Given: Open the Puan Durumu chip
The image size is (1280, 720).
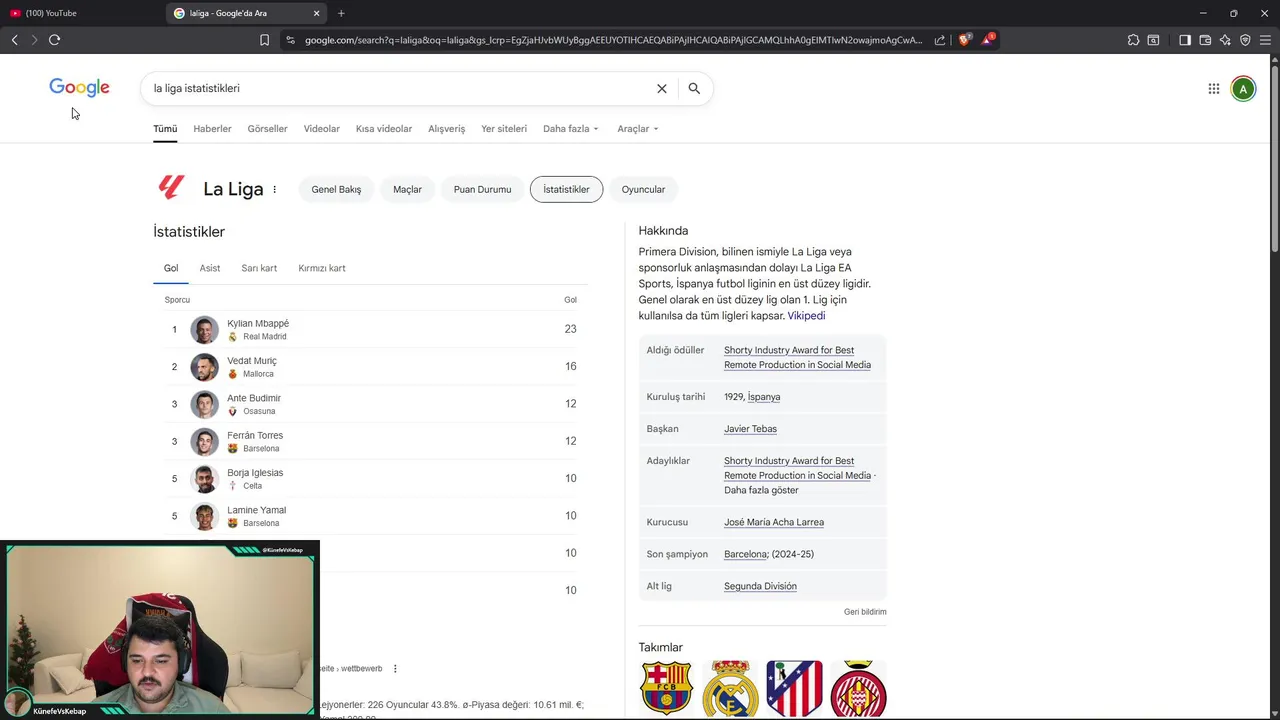Looking at the screenshot, I should (482, 189).
